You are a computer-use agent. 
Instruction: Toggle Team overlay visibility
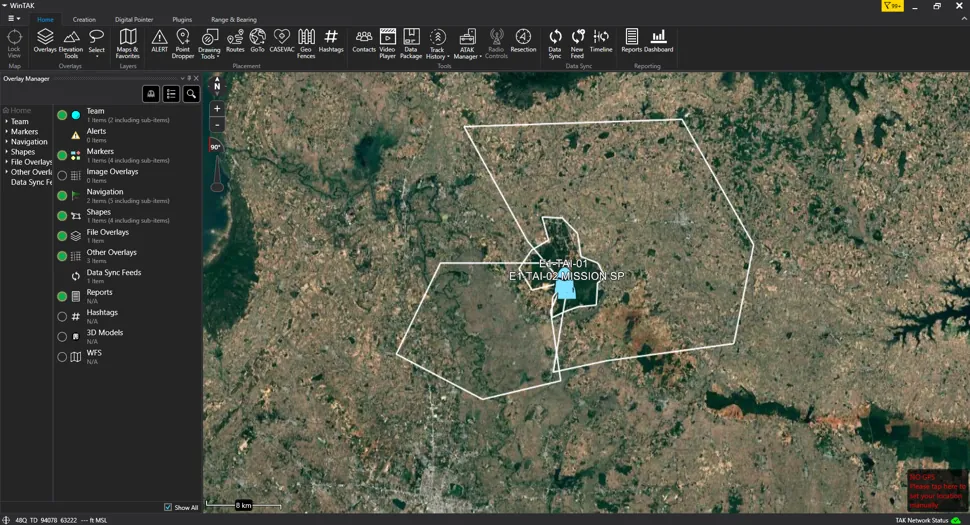coord(62,115)
